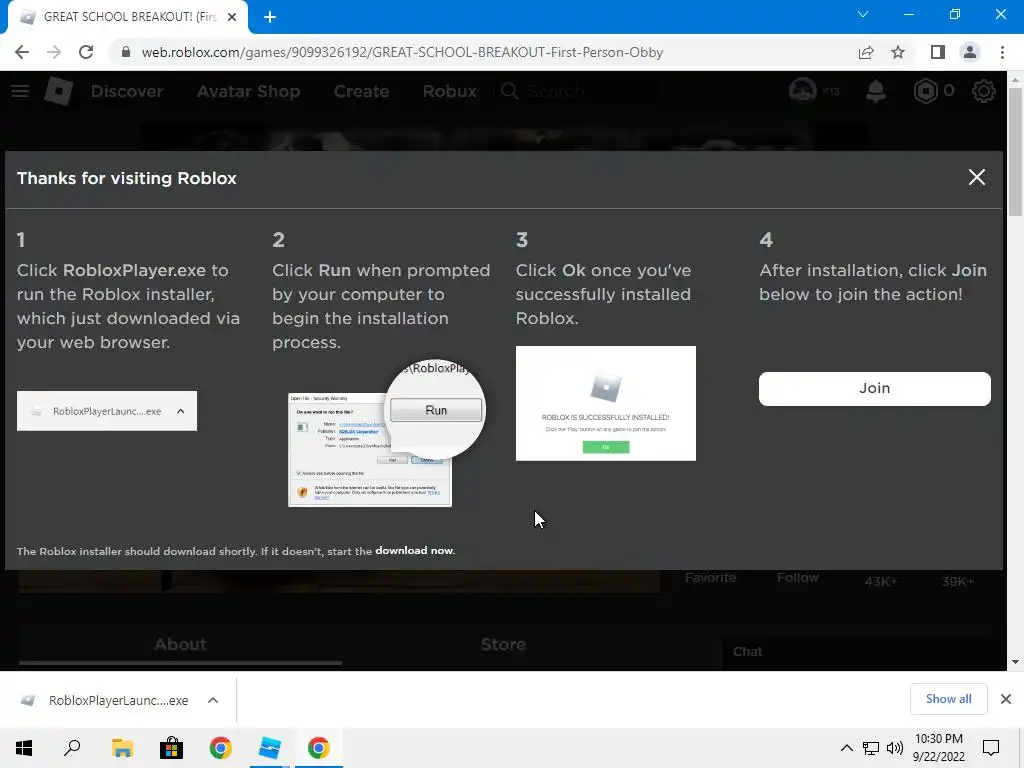Click the RobloxPlayerLauncher.exe example image in step 1
This screenshot has height=768, width=1024.
tap(107, 411)
